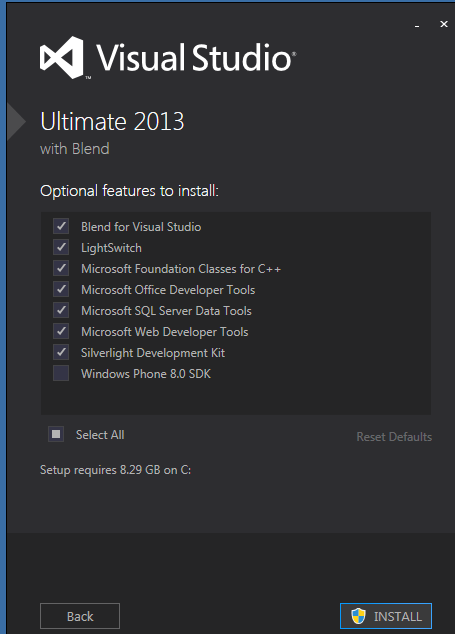
Task: Toggle Microsoft Web Developer Tools checkbox
Action: coord(61,332)
